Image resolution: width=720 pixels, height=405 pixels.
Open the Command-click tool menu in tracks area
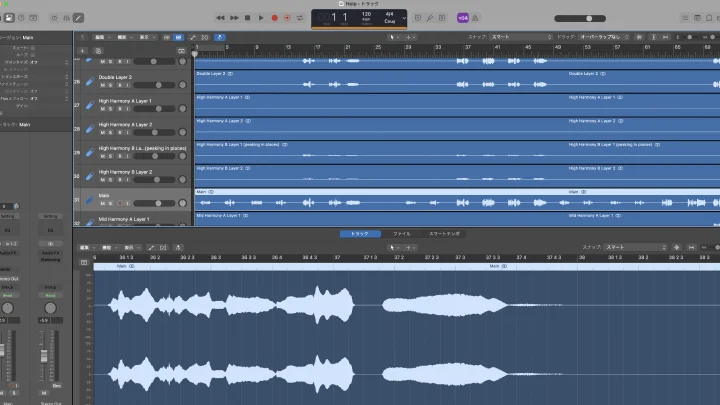[x=410, y=37]
